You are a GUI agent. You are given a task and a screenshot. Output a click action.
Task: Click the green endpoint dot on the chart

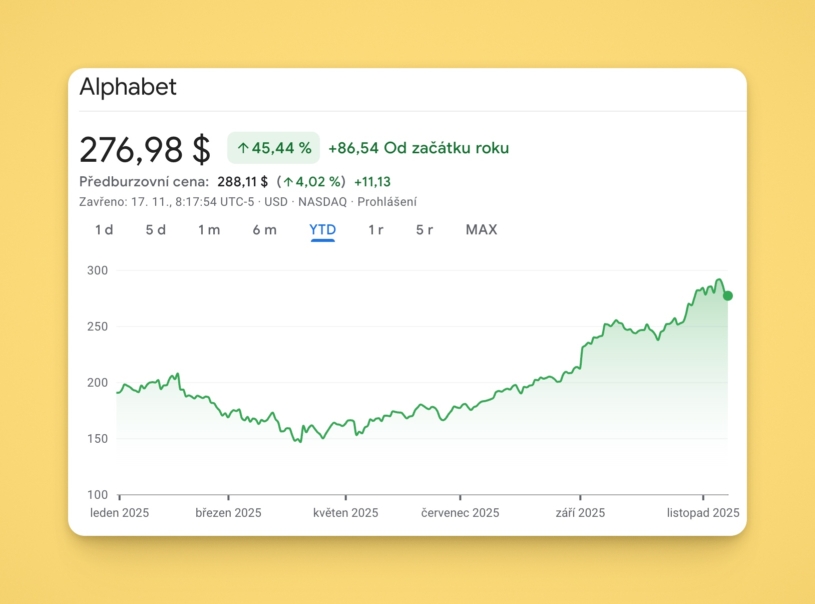point(728,296)
